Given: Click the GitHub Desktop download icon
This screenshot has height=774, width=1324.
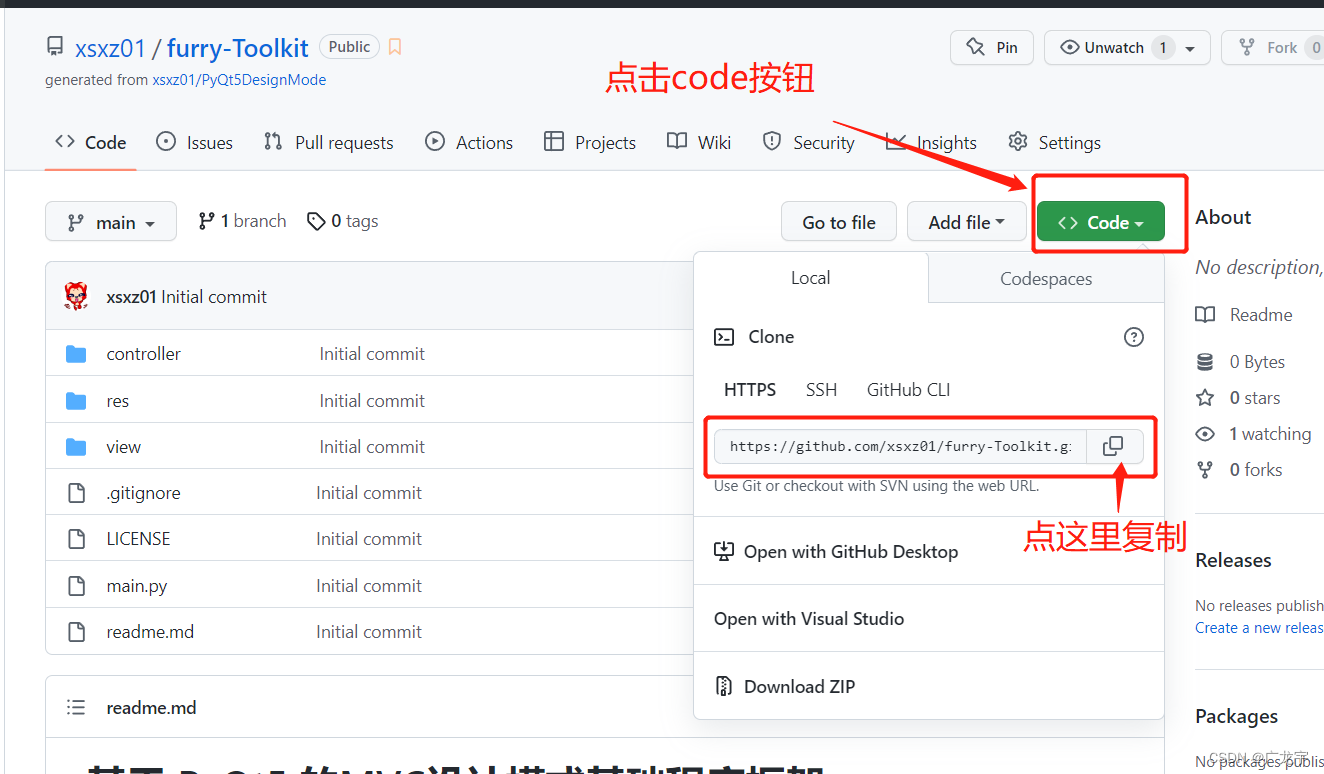Looking at the screenshot, I should point(724,551).
